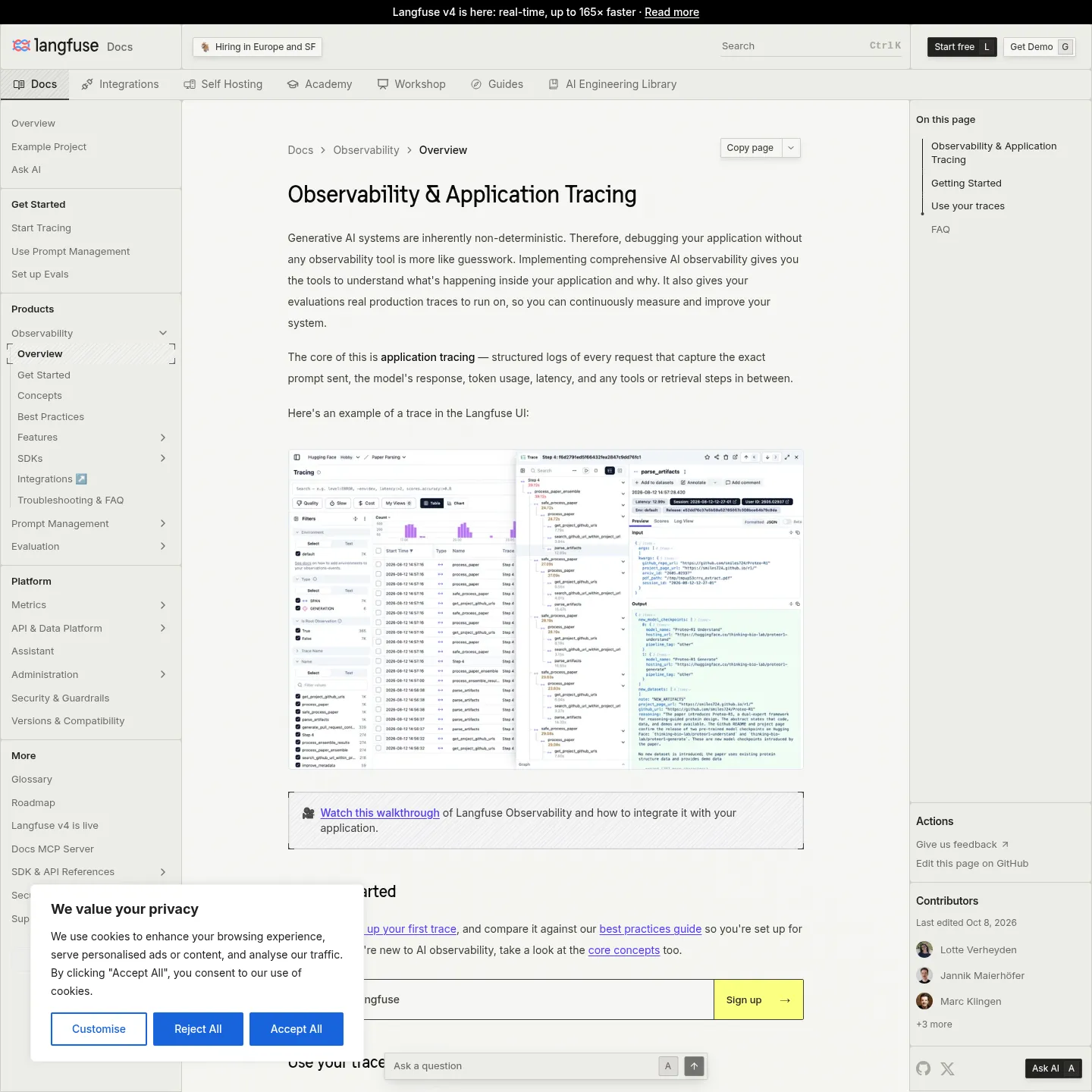Screen dimensions: 1092x1092
Task: Click the Academy graduation cap icon
Action: (293, 84)
